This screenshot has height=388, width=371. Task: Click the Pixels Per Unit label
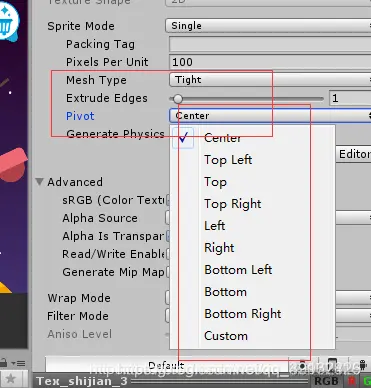[107, 62]
